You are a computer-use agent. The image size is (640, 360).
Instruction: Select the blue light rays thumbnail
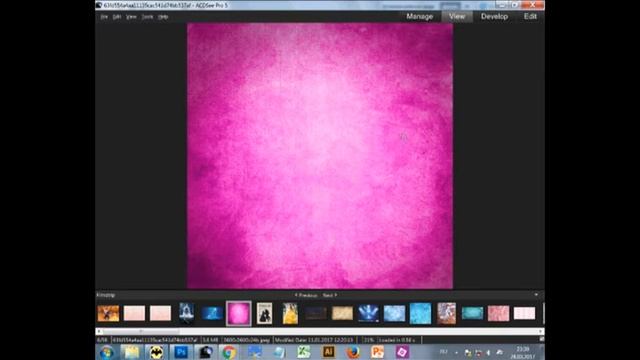tap(368, 313)
